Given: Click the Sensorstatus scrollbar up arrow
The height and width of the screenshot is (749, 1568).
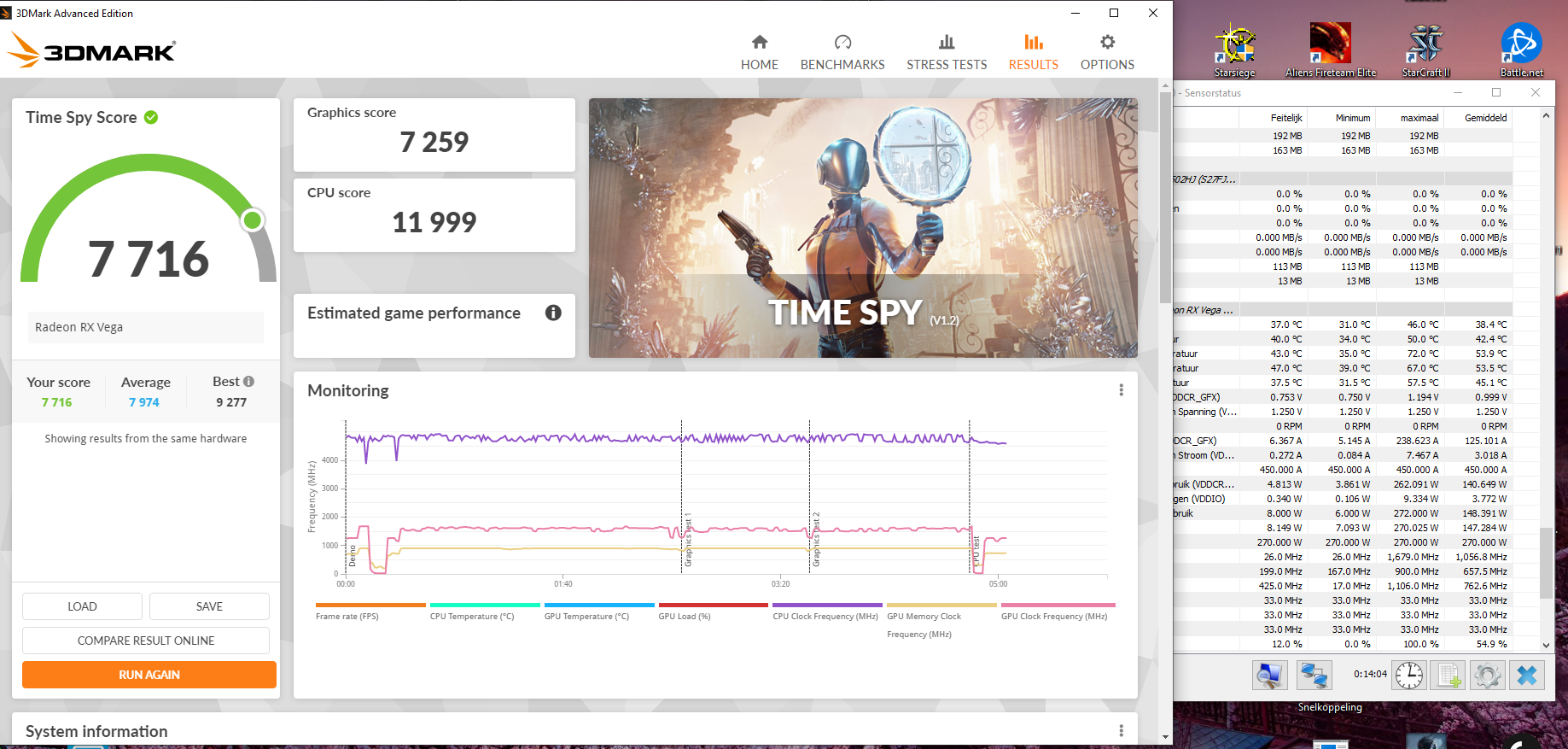Looking at the screenshot, I should pyautogui.click(x=1546, y=115).
